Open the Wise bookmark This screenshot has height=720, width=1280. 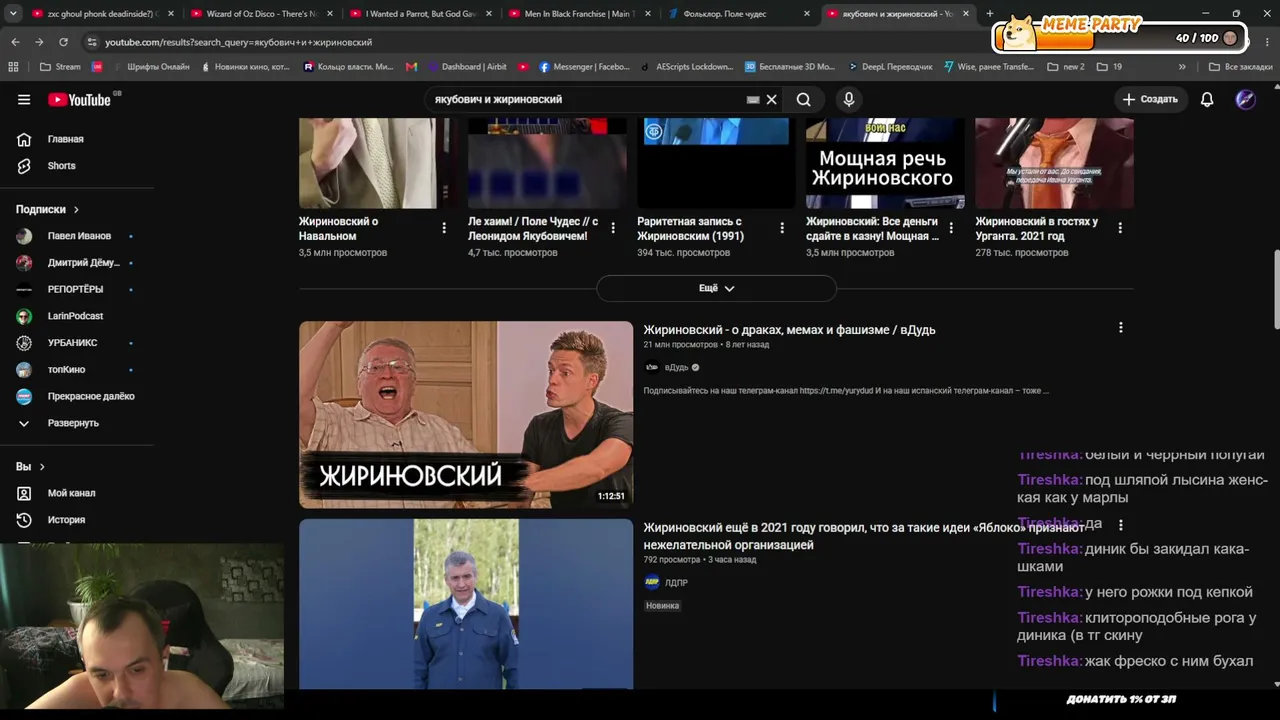coord(989,67)
